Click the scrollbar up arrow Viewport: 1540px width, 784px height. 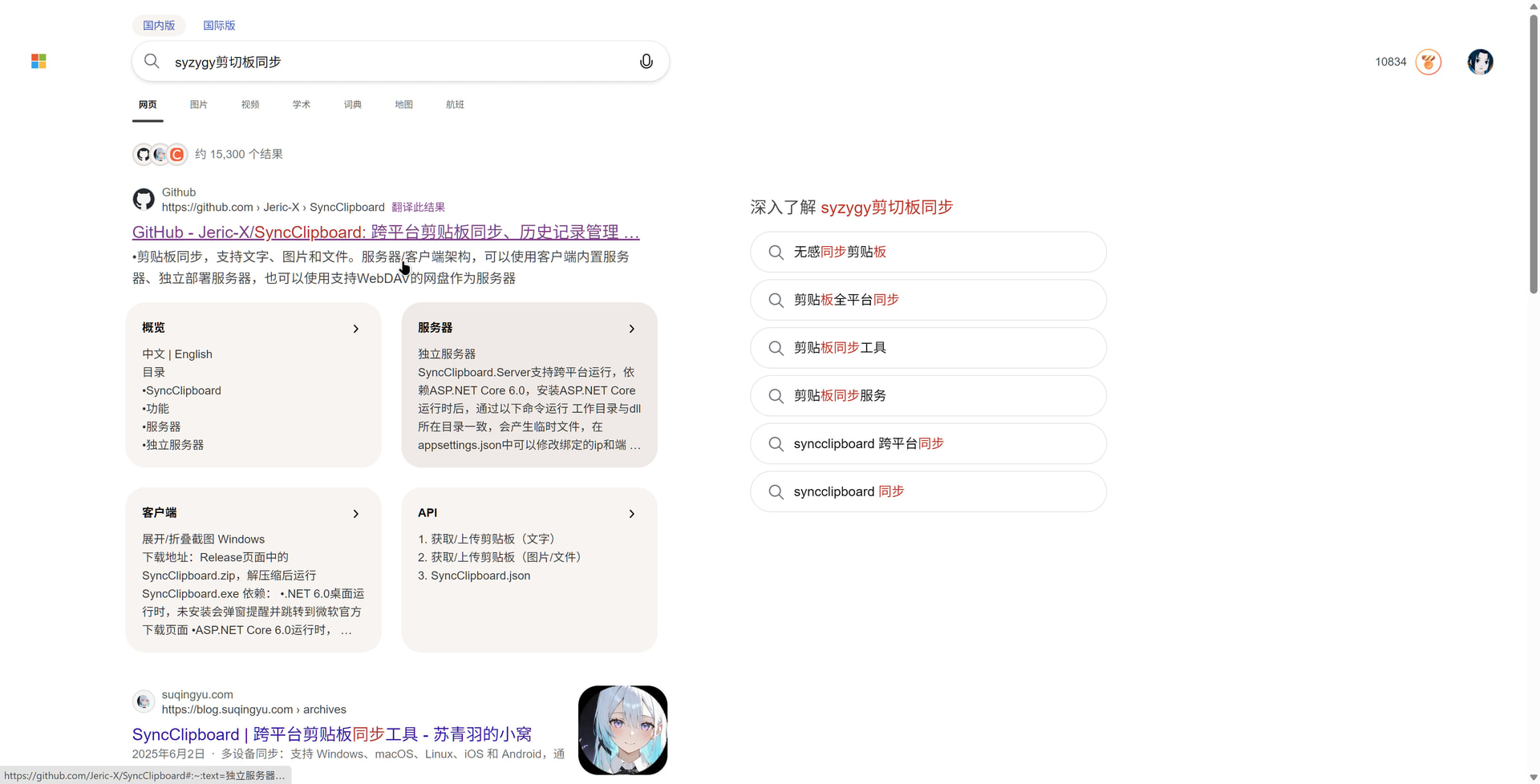pos(1534,6)
